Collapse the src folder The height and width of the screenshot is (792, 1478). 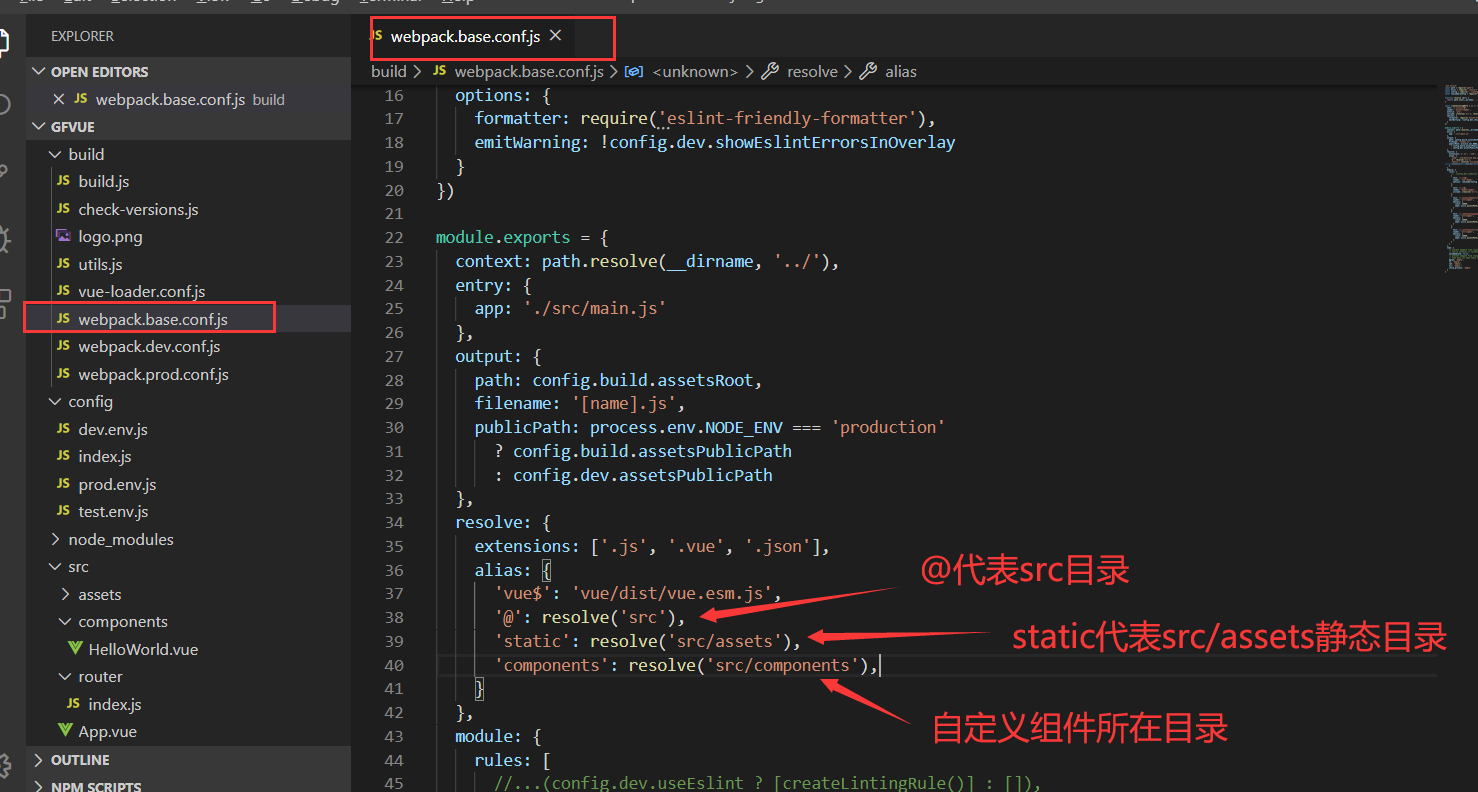tap(55, 566)
